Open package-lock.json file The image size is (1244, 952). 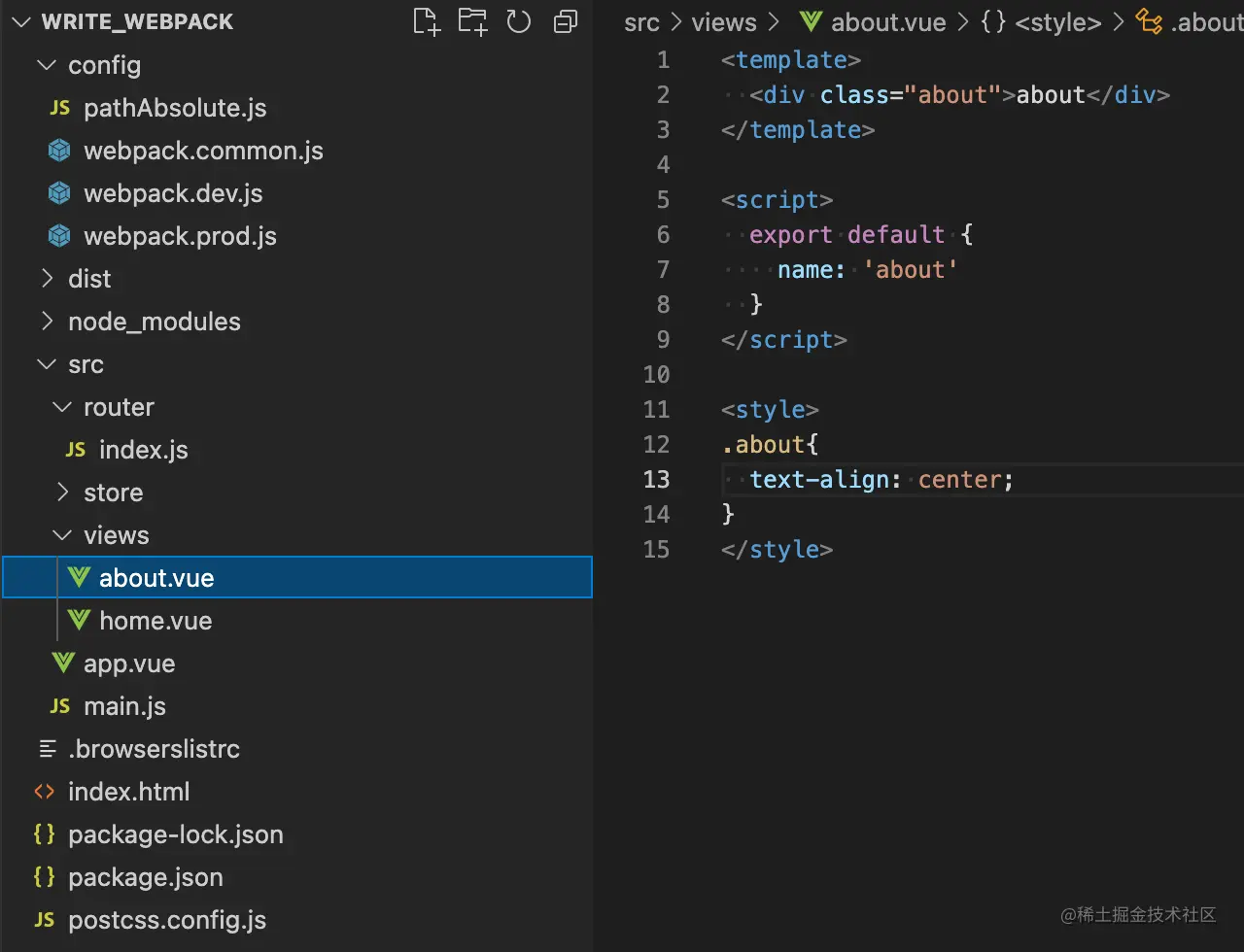296,834
